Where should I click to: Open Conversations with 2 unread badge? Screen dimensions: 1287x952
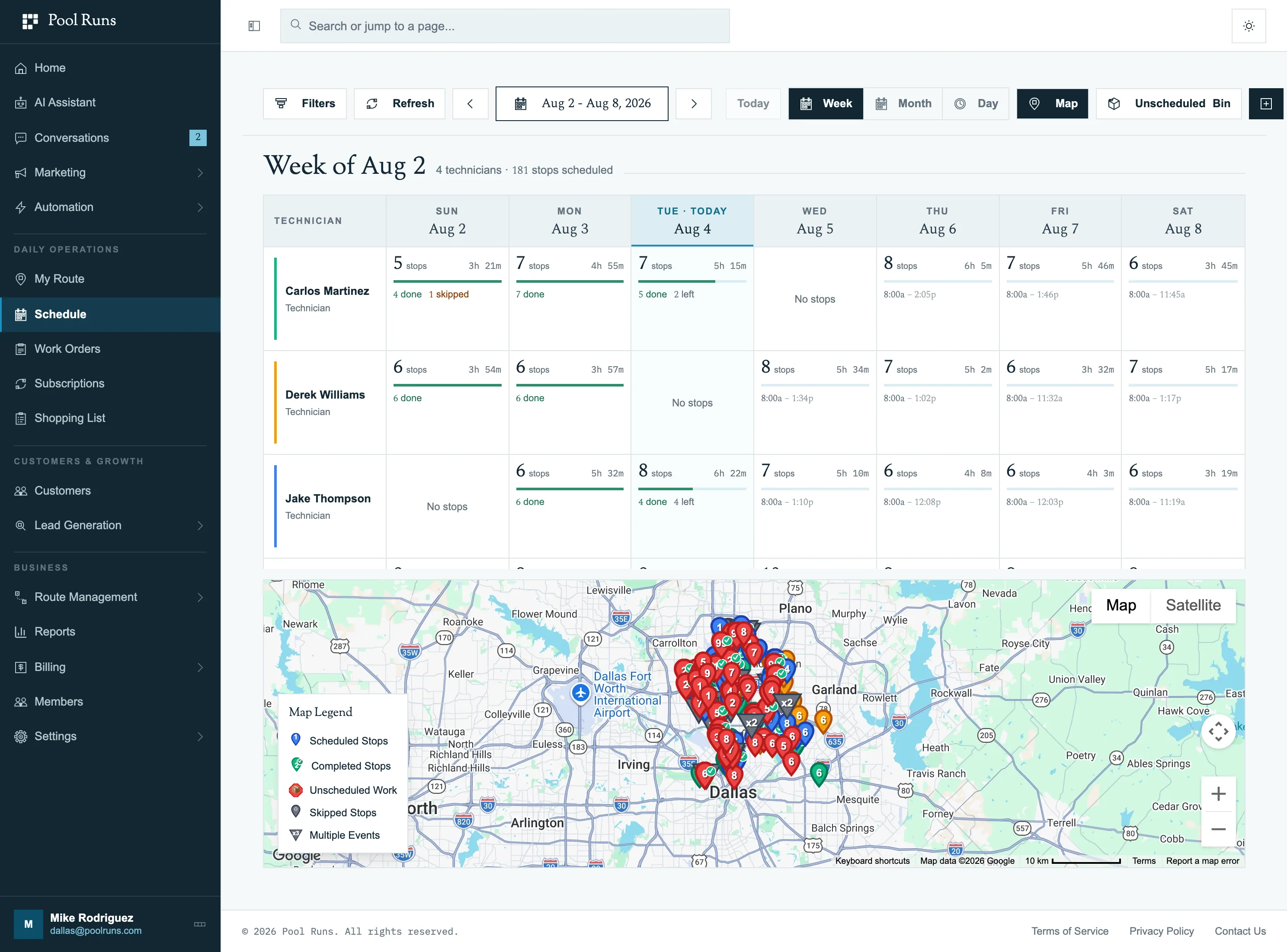pyautogui.click(x=110, y=138)
